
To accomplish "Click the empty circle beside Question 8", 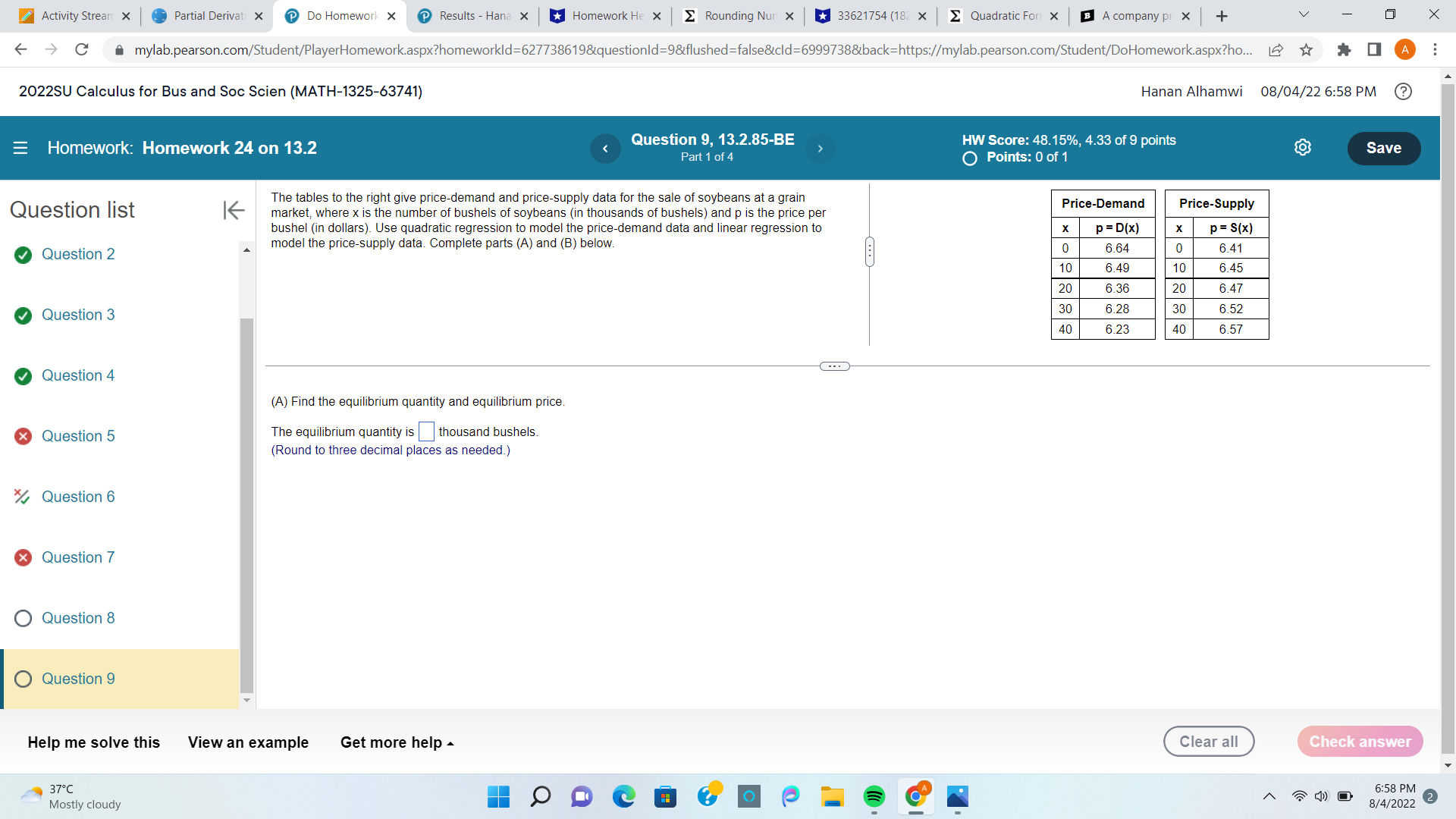I will tap(22, 618).
